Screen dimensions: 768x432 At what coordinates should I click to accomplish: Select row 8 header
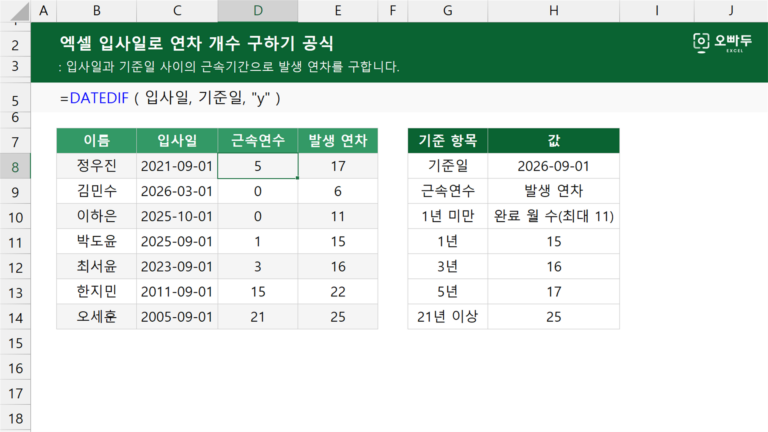coord(15,166)
